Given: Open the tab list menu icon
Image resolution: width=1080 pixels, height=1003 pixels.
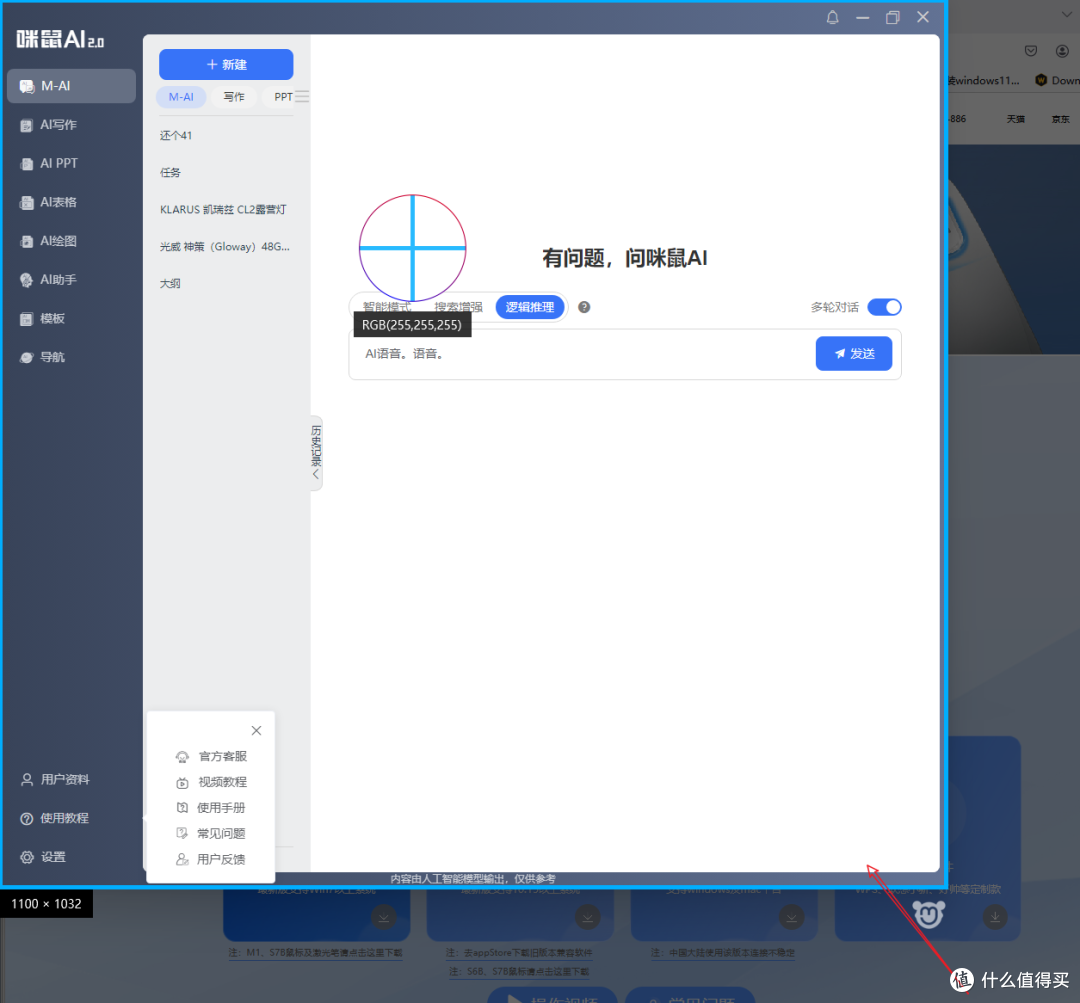Looking at the screenshot, I should (302, 97).
